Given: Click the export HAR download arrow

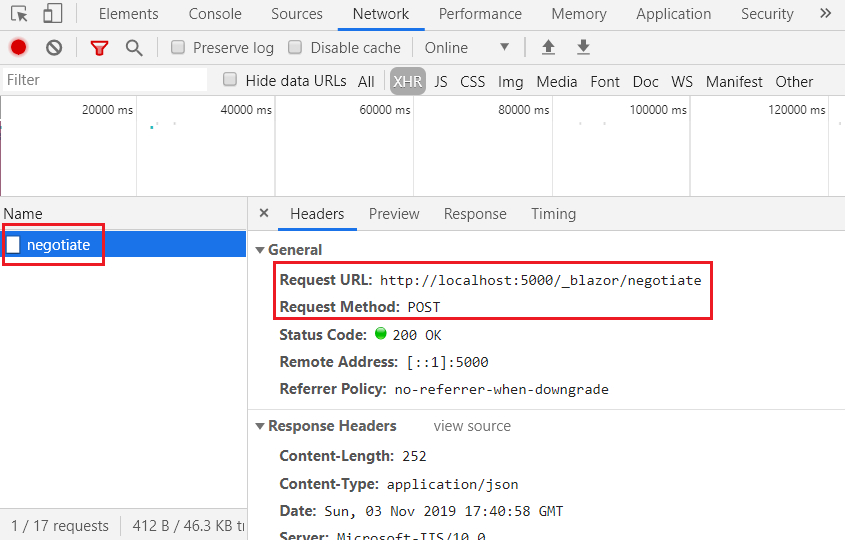Looking at the screenshot, I should click(x=583, y=47).
